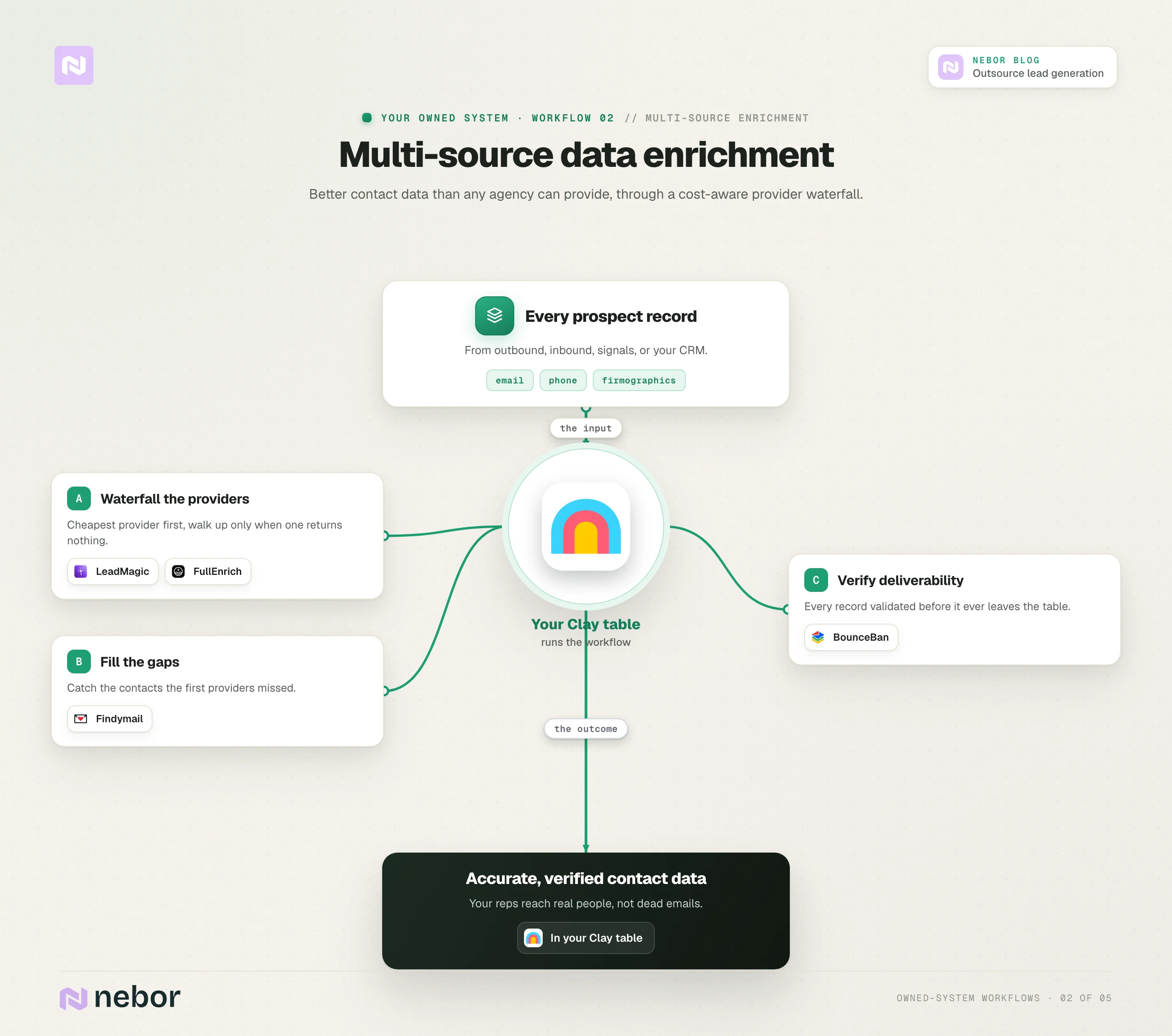
Task: Click the "the input" connector label
Action: [586, 428]
